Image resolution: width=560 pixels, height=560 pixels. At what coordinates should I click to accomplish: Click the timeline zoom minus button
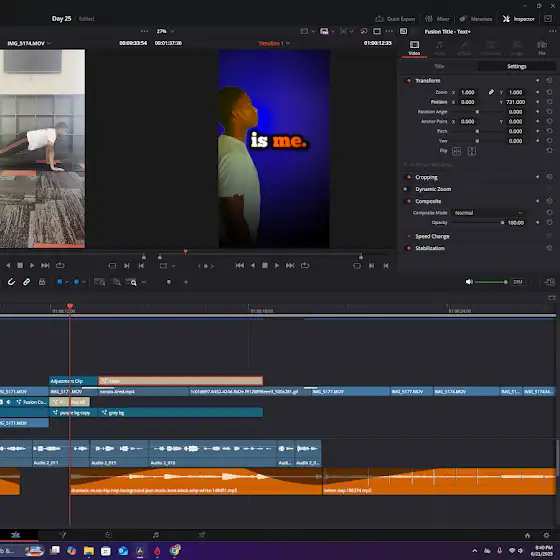[x=144, y=282]
